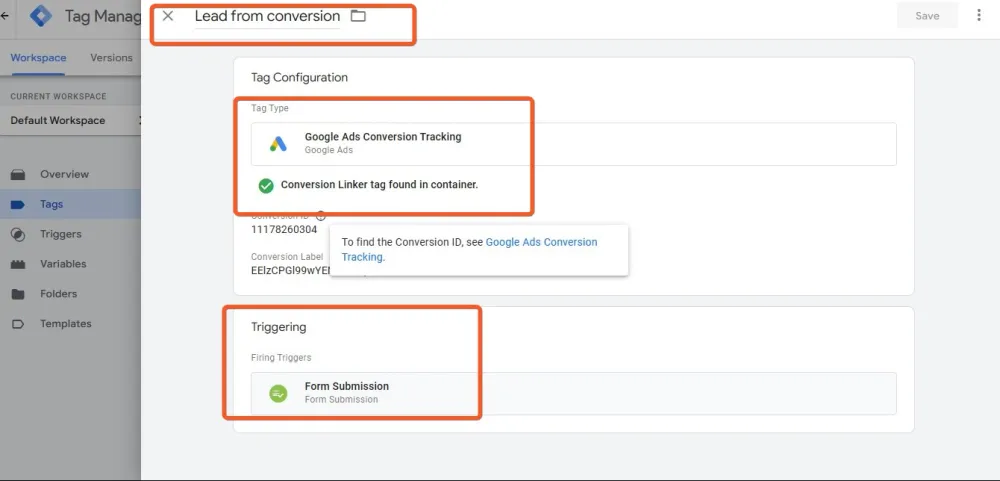
Task: Click the green Form Submission trigger icon
Action: point(278,394)
